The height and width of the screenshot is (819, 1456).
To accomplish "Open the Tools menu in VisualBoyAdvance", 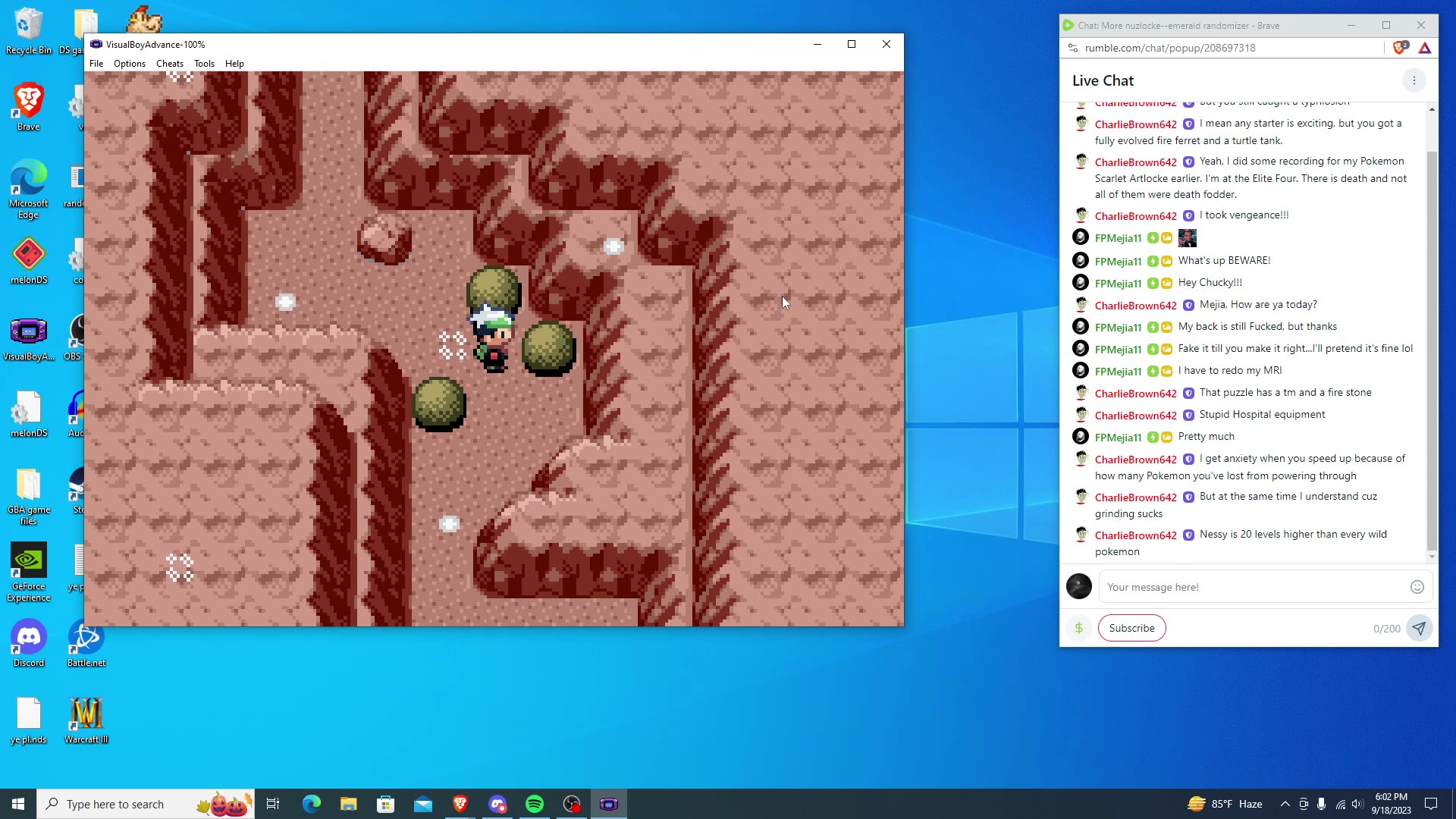I will coord(204,64).
